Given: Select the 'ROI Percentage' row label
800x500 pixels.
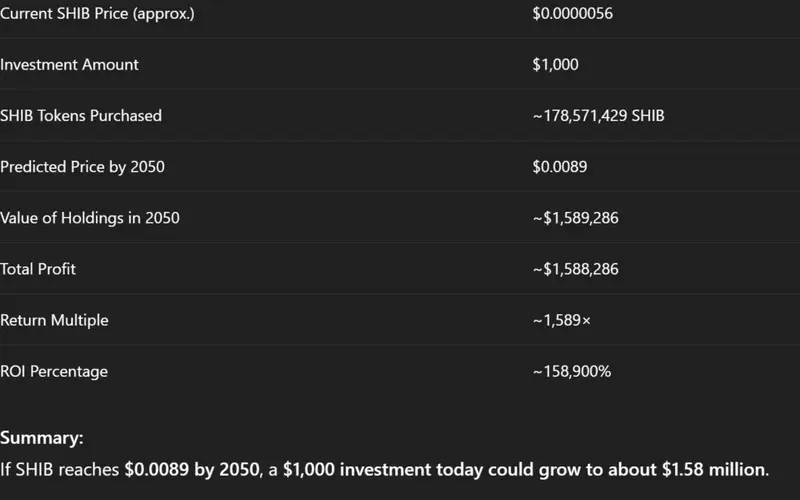Looking at the screenshot, I should [x=54, y=372].
